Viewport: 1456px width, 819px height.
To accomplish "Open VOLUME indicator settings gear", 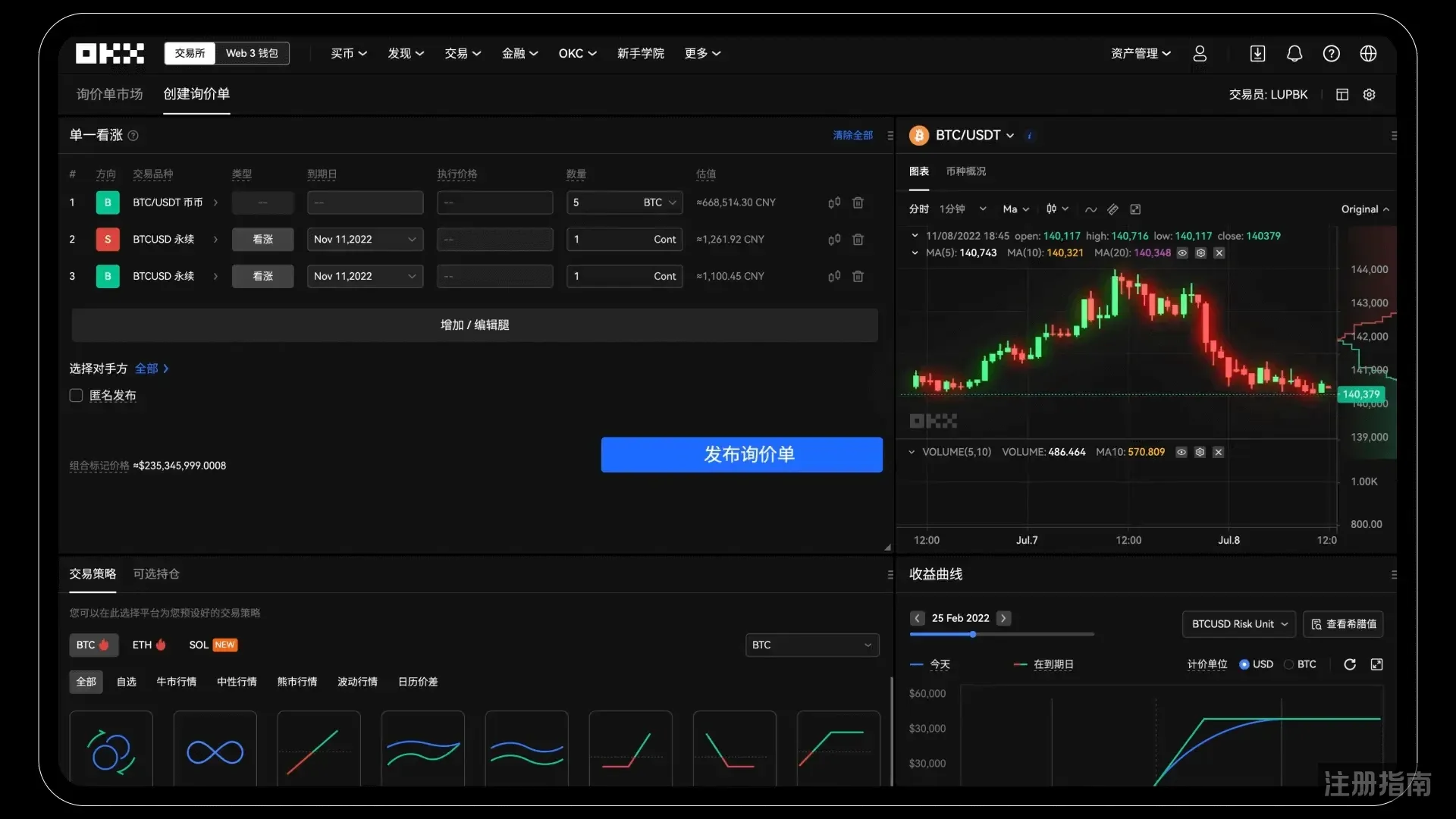I will [1200, 452].
